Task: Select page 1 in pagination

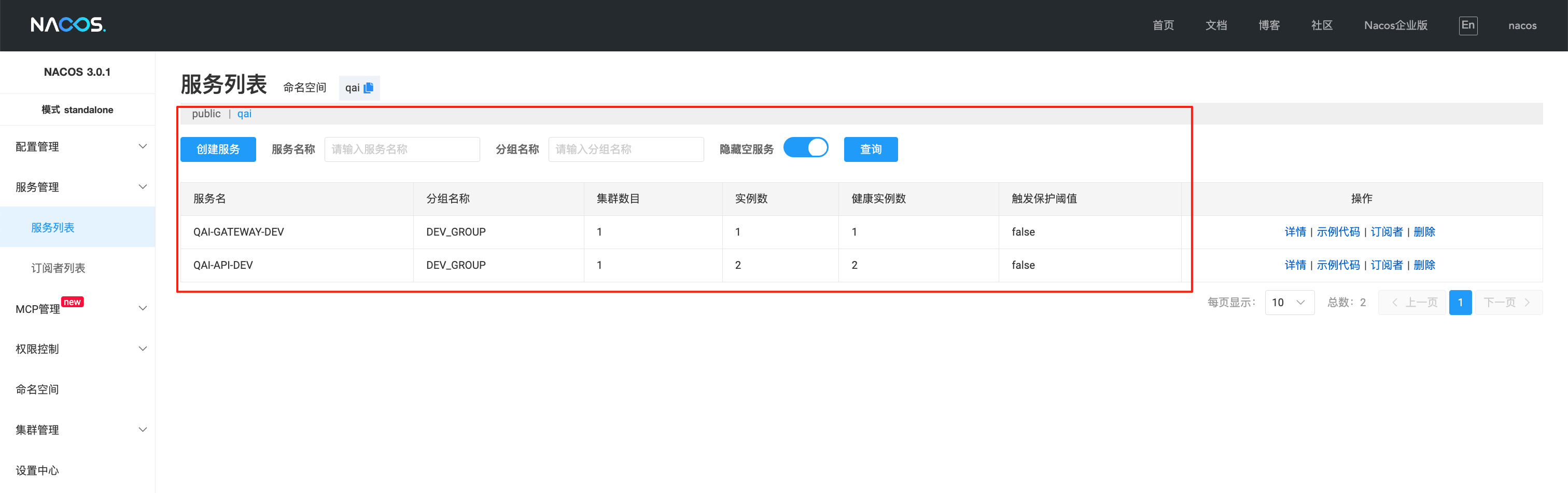Action: pyautogui.click(x=1460, y=302)
